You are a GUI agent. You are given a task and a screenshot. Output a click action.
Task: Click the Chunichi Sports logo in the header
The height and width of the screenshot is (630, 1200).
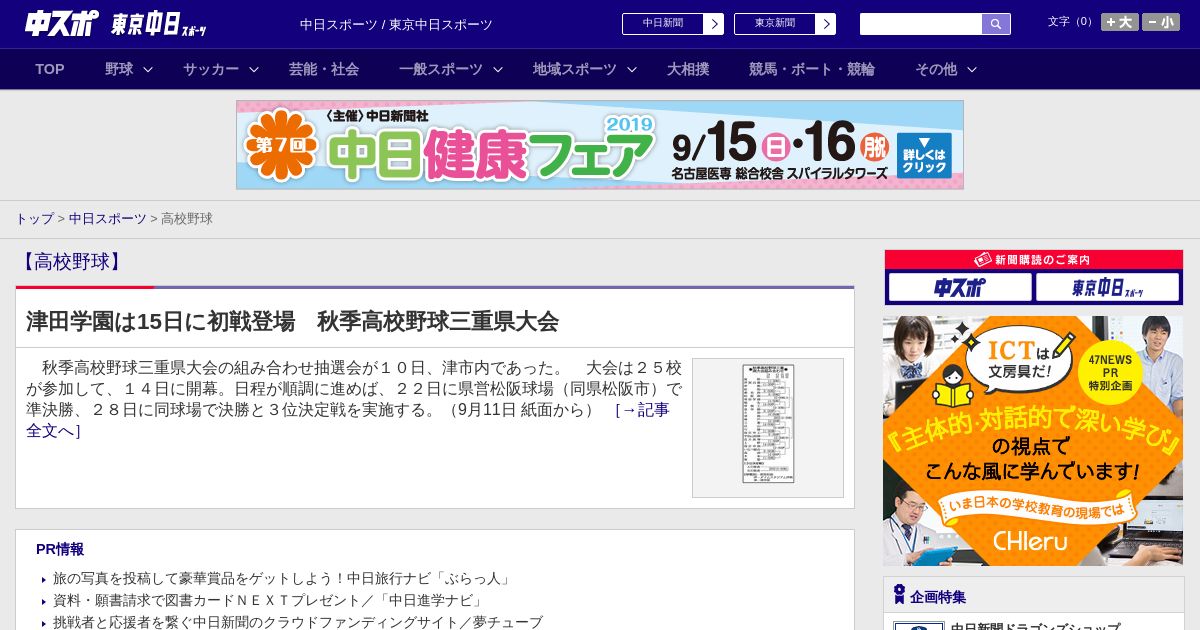tap(62, 23)
